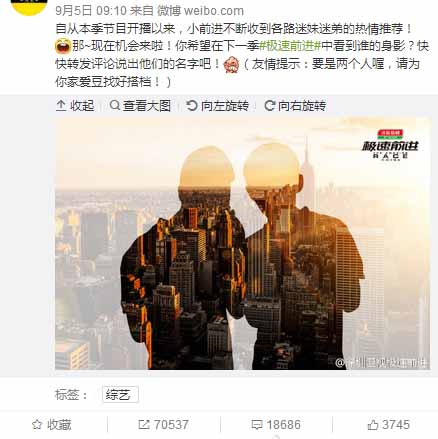The image size is (438, 439).
Task: Open the weibo.com source link
Action: click(213, 11)
